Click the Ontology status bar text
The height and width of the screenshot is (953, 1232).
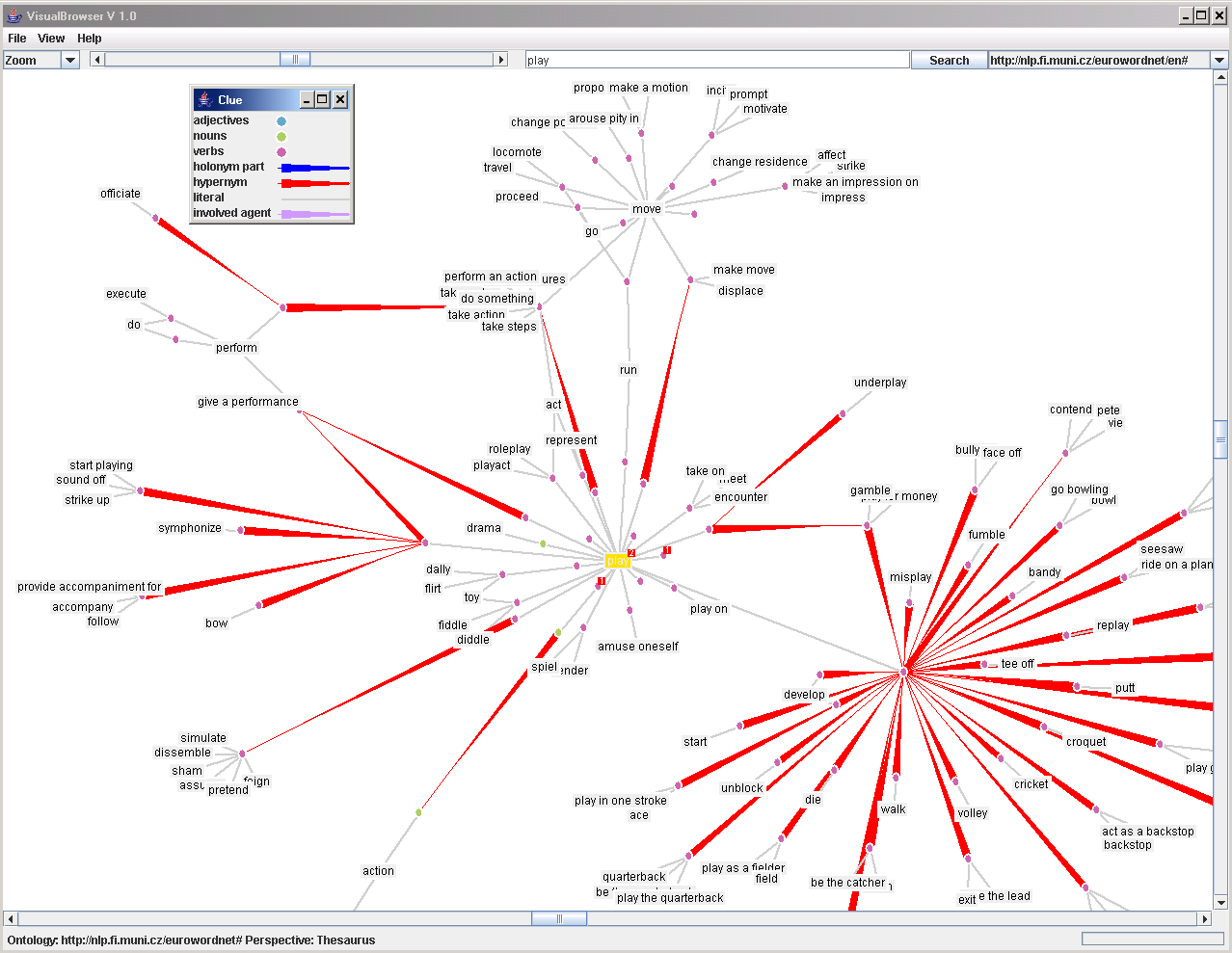(x=191, y=940)
